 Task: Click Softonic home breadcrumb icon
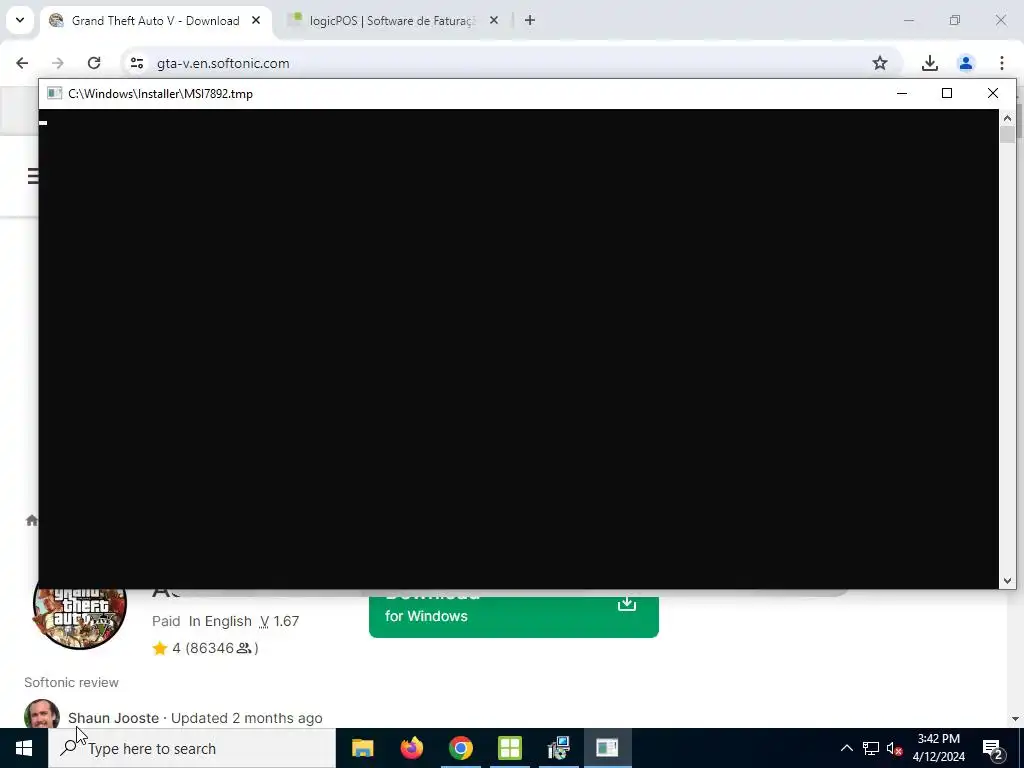31,520
